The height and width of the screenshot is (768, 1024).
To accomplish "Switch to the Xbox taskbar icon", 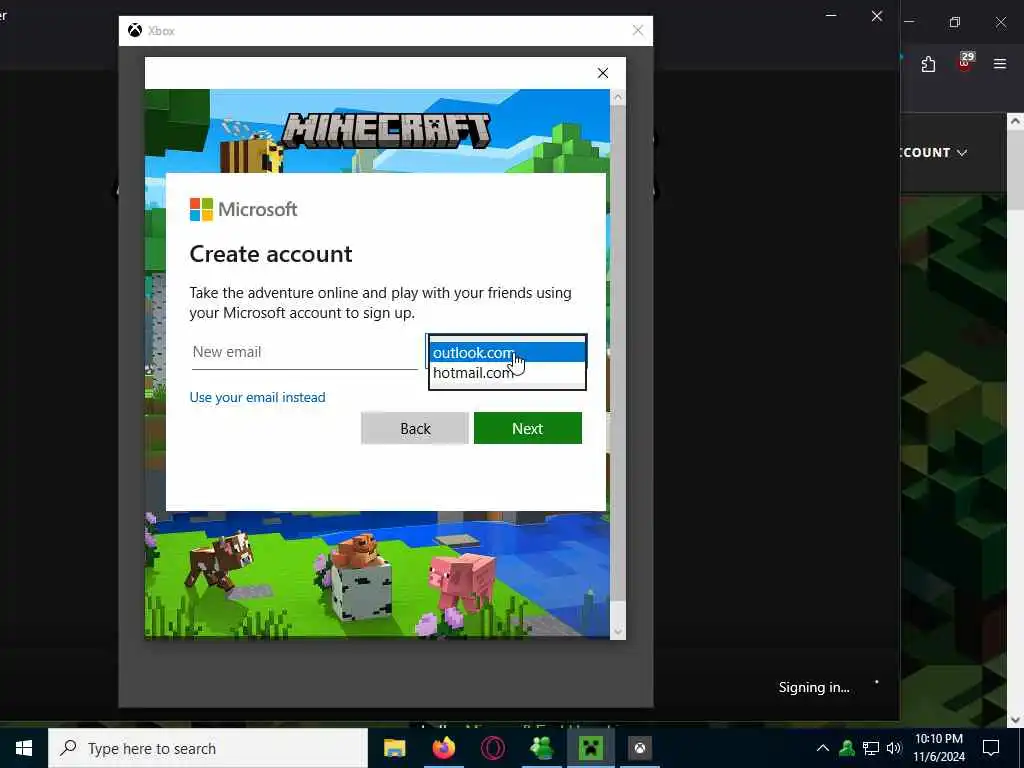I will click(x=640, y=748).
